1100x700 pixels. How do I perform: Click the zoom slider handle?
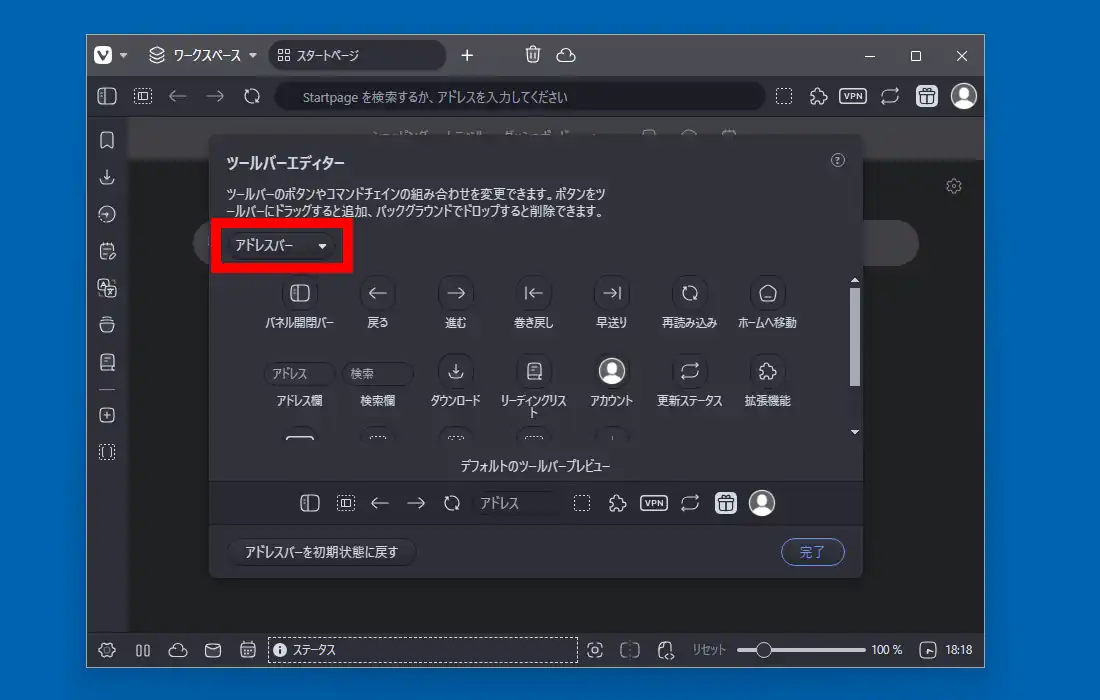coord(764,650)
